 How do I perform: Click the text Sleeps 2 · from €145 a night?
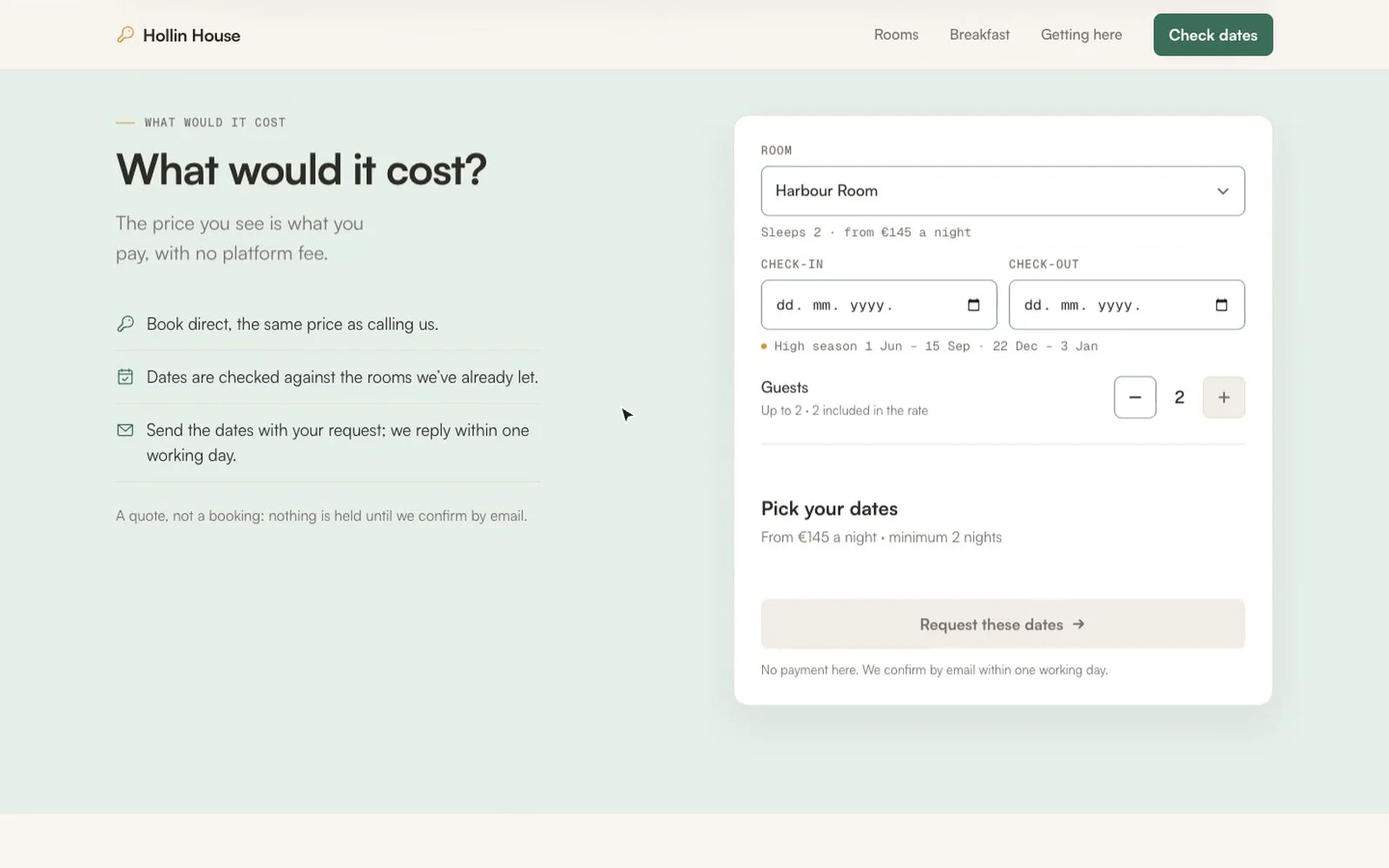[x=866, y=233]
